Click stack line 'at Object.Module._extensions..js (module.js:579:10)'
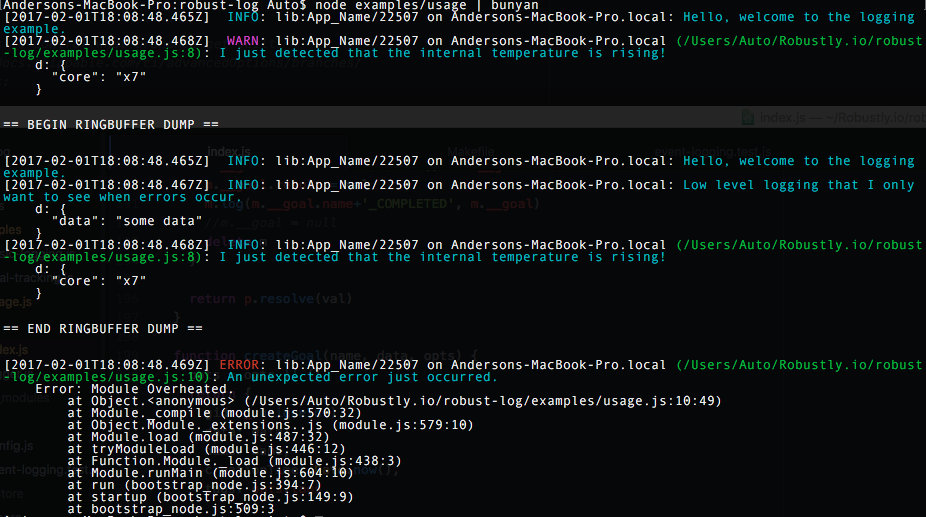The height and width of the screenshot is (517, 926). pyautogui.click(x=270, y=425)
